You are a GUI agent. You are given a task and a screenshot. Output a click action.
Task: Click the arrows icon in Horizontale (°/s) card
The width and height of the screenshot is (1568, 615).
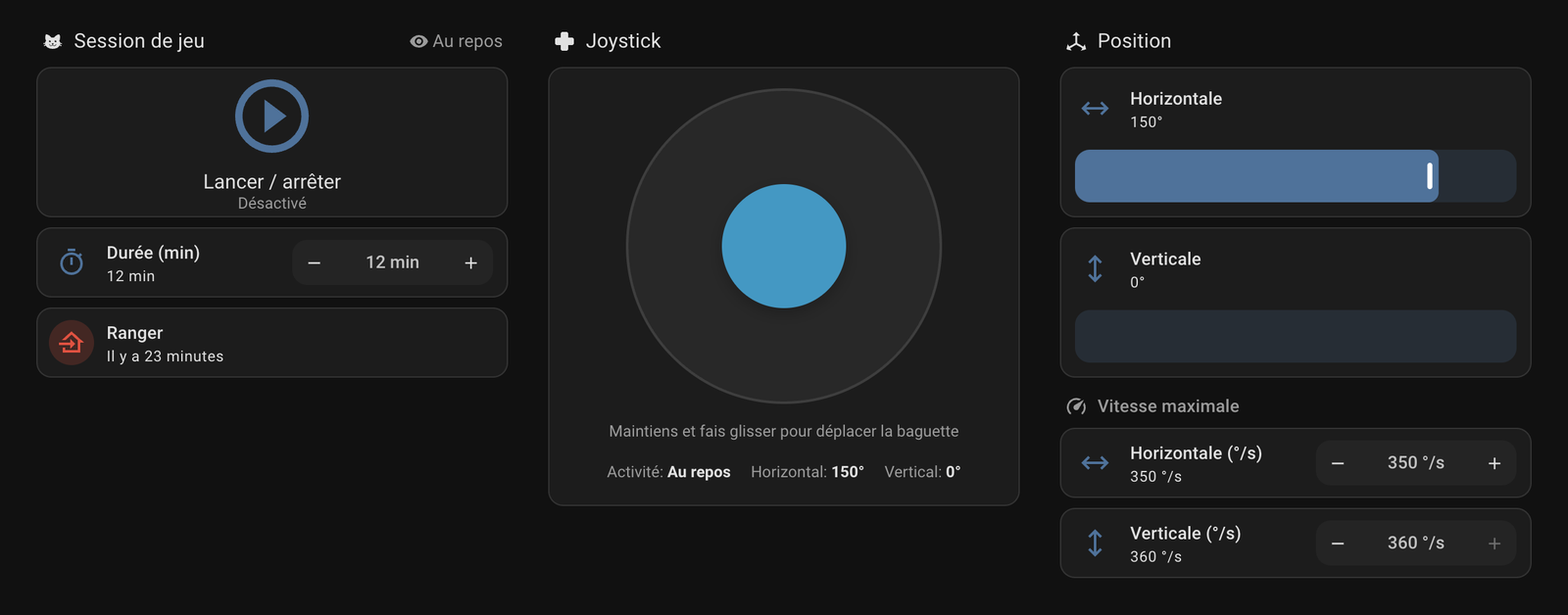(x=1095, y=463)
